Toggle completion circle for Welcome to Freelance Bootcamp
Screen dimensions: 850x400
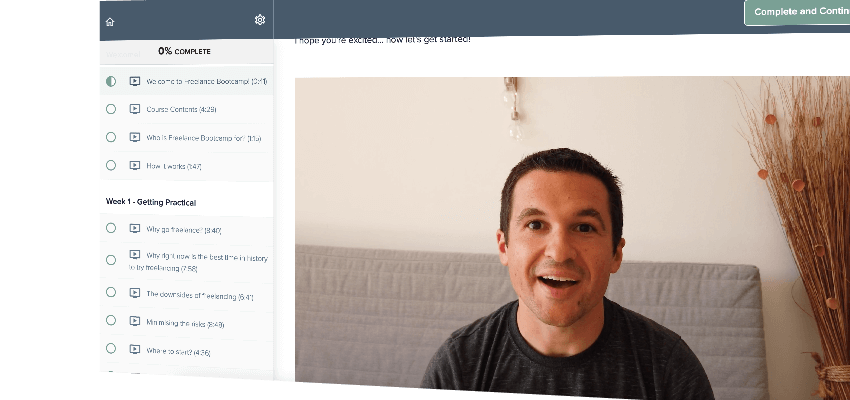(111, 81)
